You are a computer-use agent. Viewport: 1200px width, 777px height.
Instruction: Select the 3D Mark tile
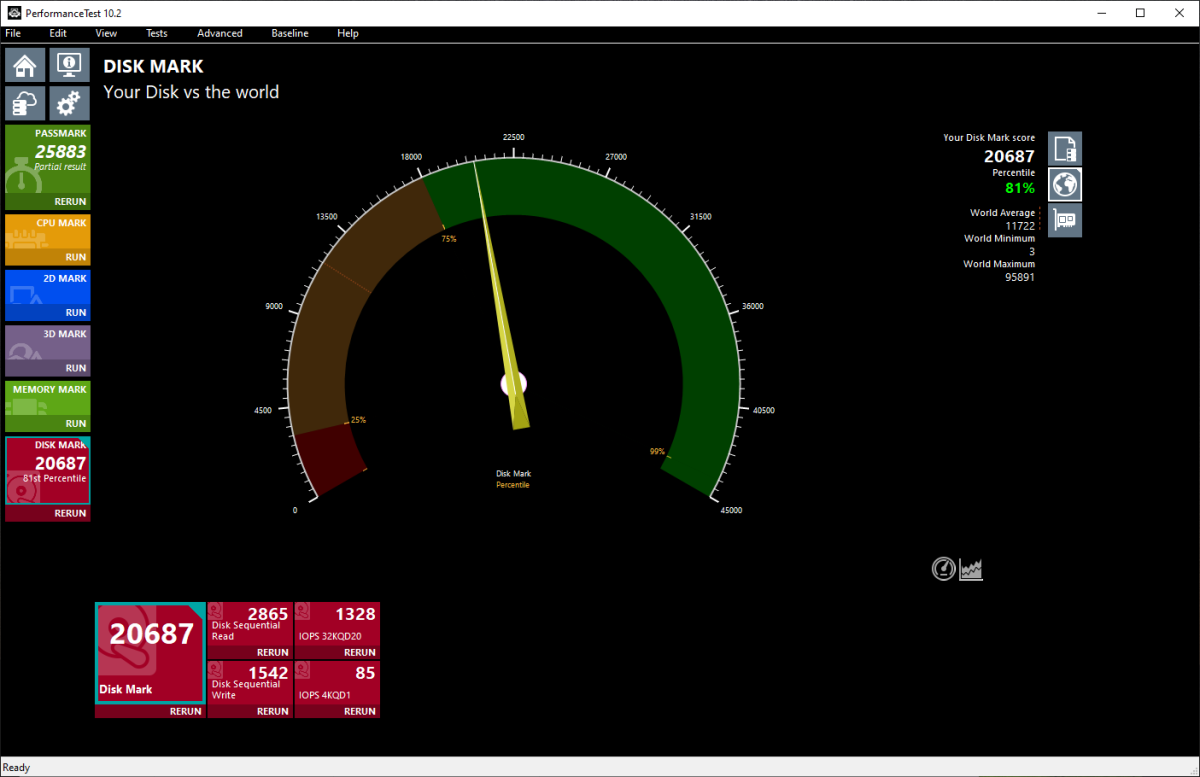[x=48, y=344]
